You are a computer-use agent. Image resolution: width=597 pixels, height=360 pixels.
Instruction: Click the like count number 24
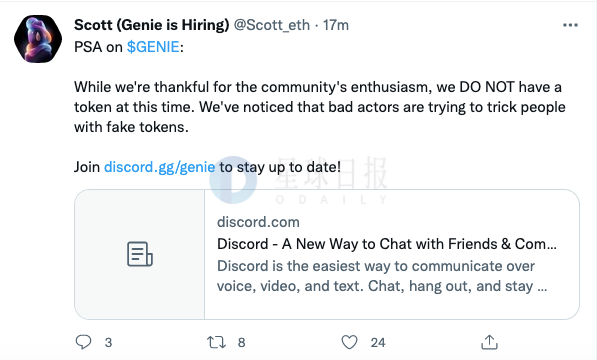[378, 342]
